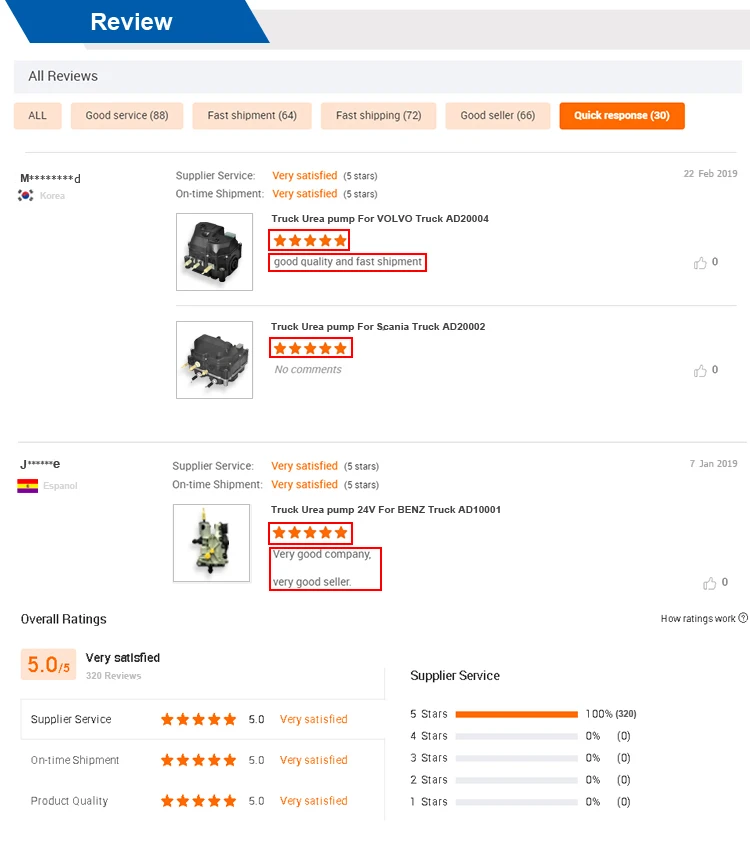Open the BENZ Truck AD10001 product link
The image size is (750, 847).
386,510
